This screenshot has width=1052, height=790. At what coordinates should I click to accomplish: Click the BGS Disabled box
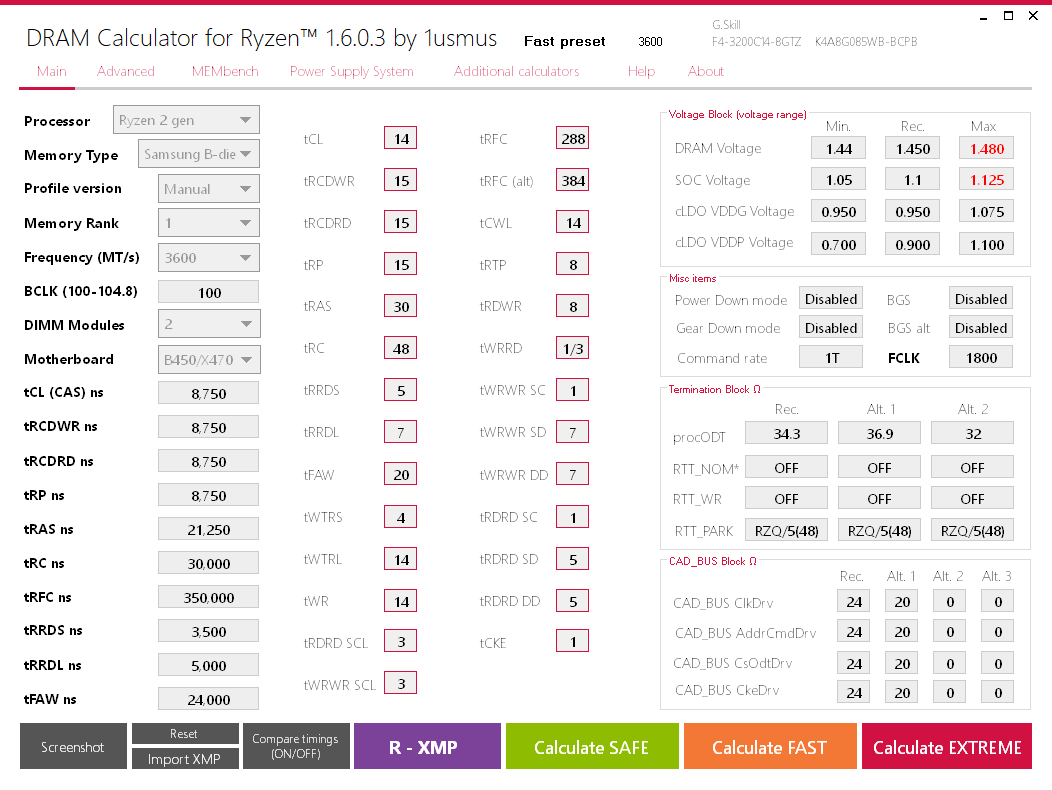[x=981, y=299]
